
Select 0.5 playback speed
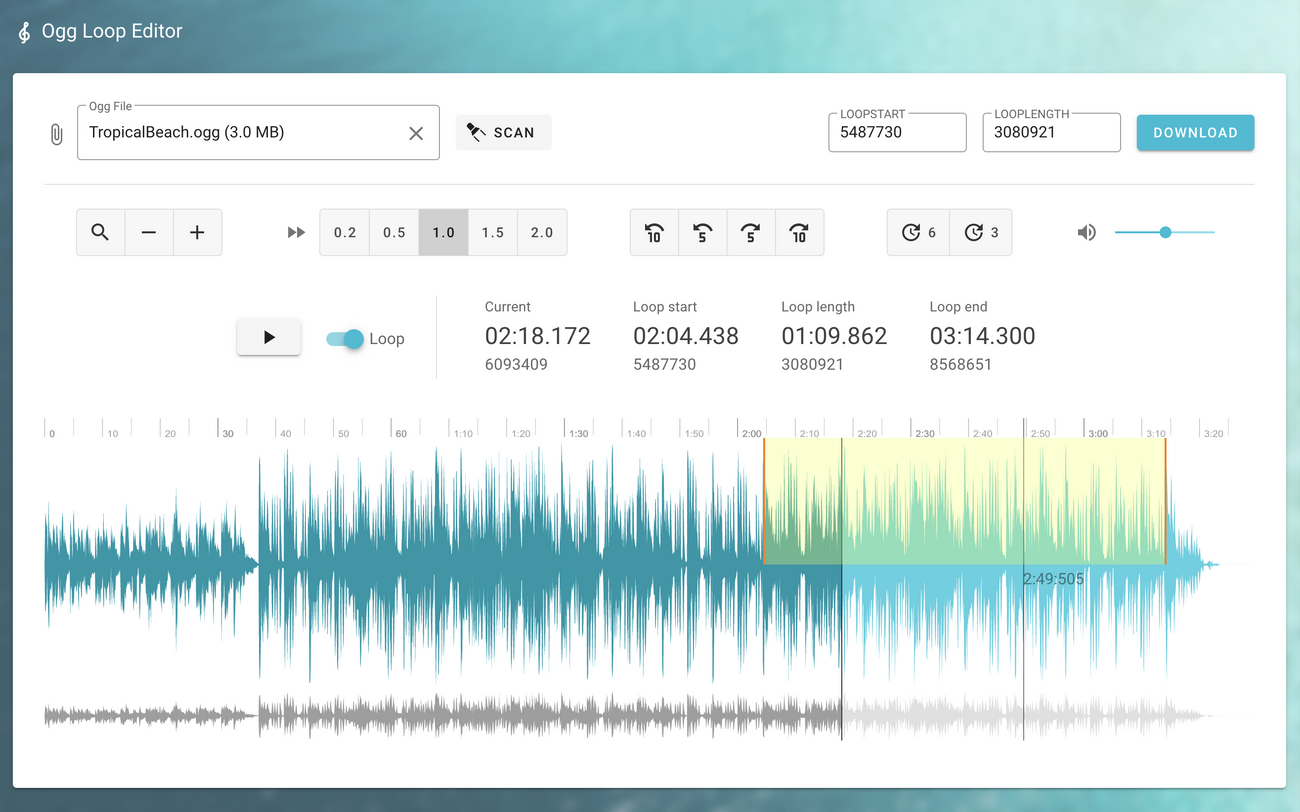pyautogui.click(x=393, y=232)
